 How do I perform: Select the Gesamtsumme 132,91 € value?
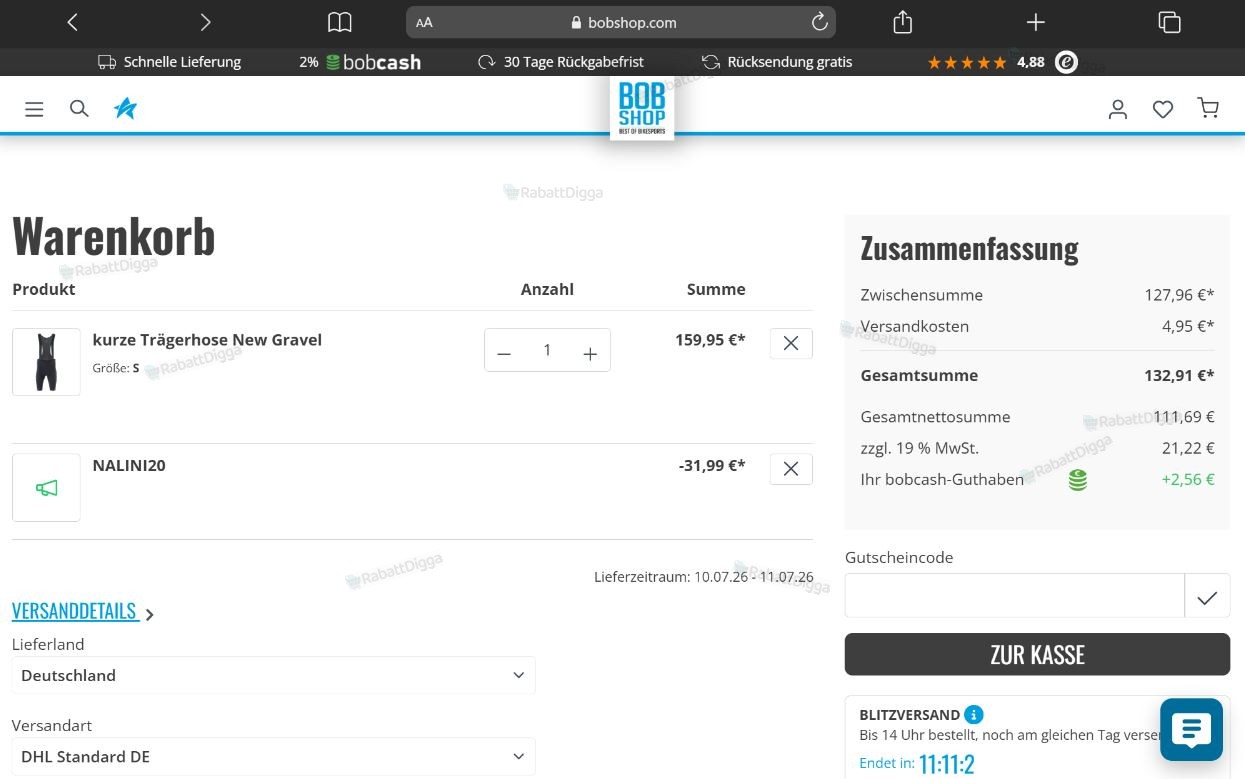[x=1179, y=375]
